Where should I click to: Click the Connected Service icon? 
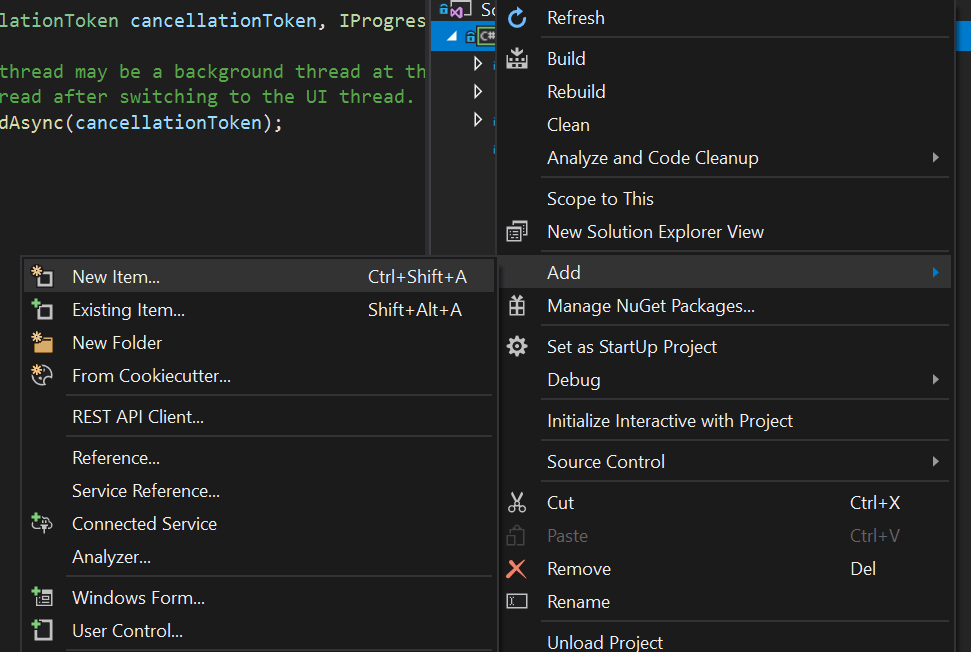click(42, 523)
